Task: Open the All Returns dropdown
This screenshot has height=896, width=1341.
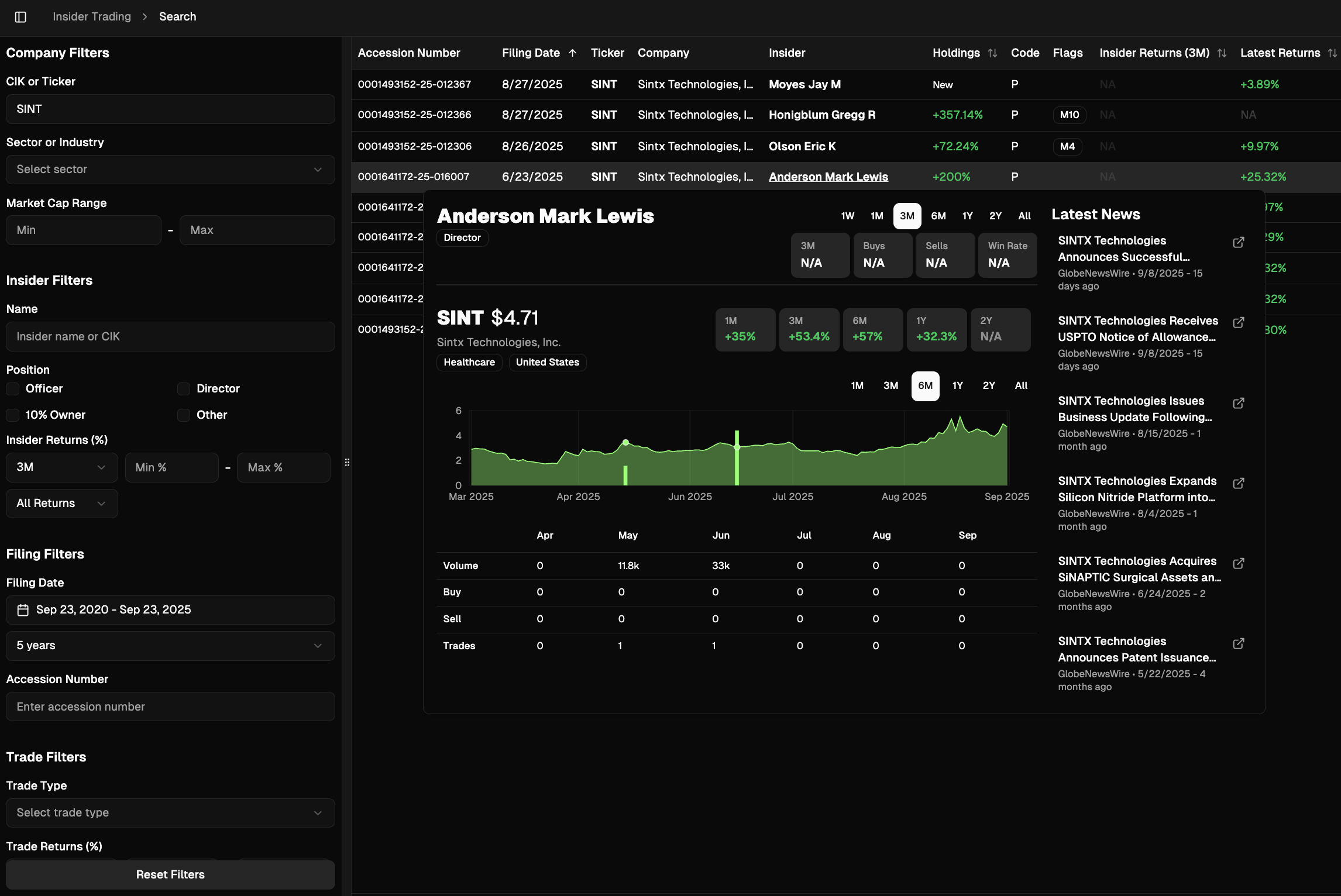Action: coord(62,504)
